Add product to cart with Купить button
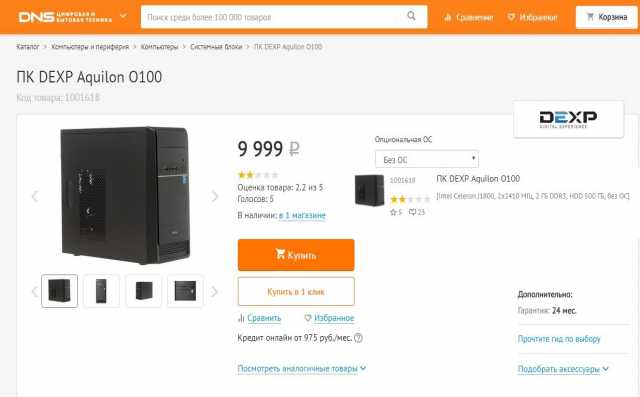640x397 pixels. click(x=296, y=255)
